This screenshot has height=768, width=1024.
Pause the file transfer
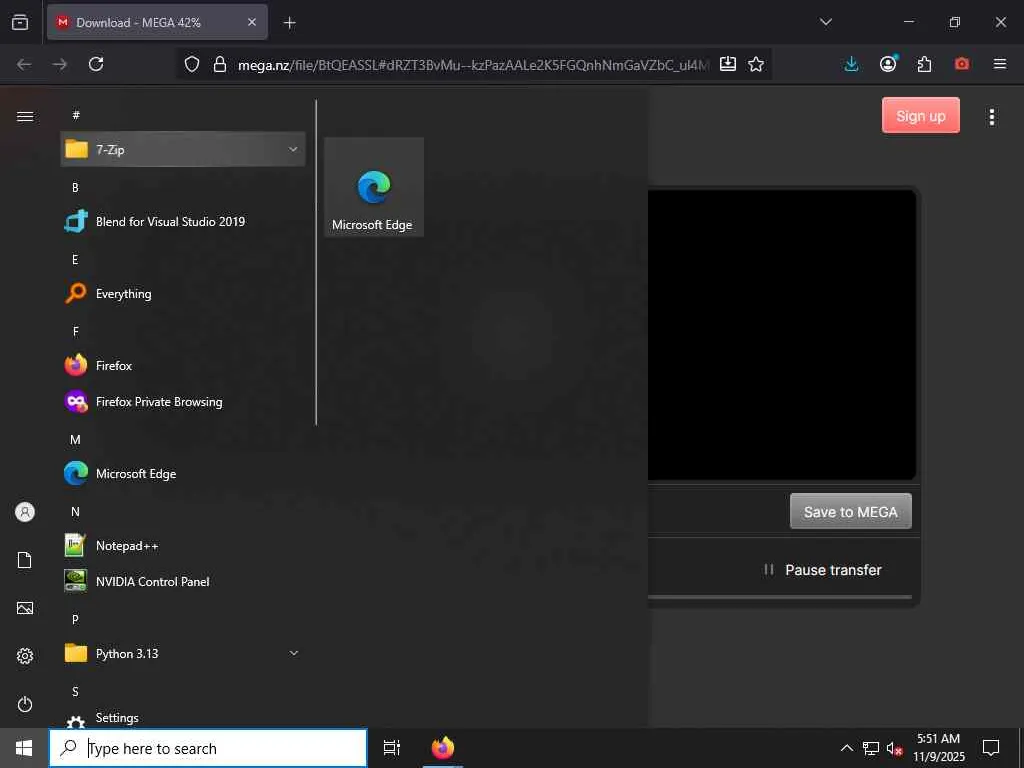823,570
